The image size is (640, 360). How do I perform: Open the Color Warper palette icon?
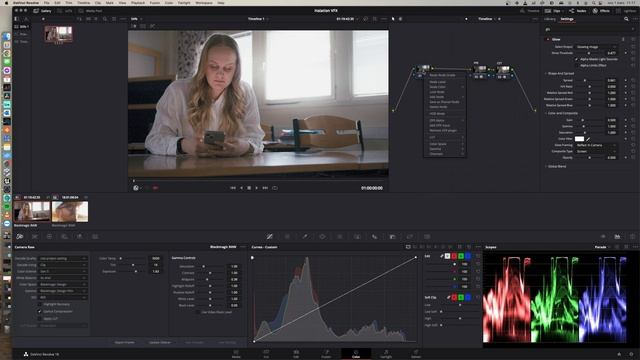(x=287, y=236)
